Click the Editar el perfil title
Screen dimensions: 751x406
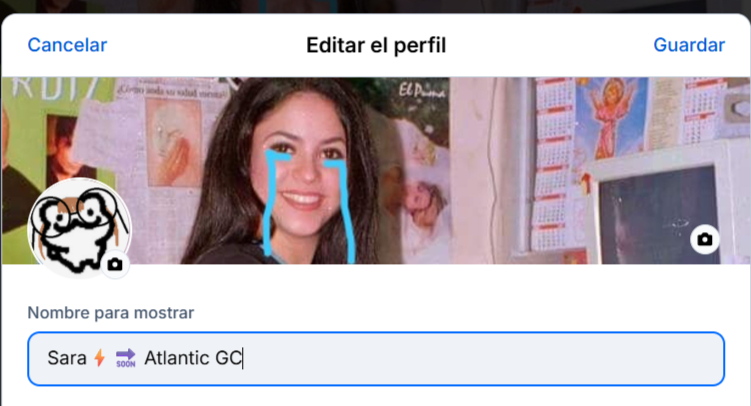coord(376,45)
